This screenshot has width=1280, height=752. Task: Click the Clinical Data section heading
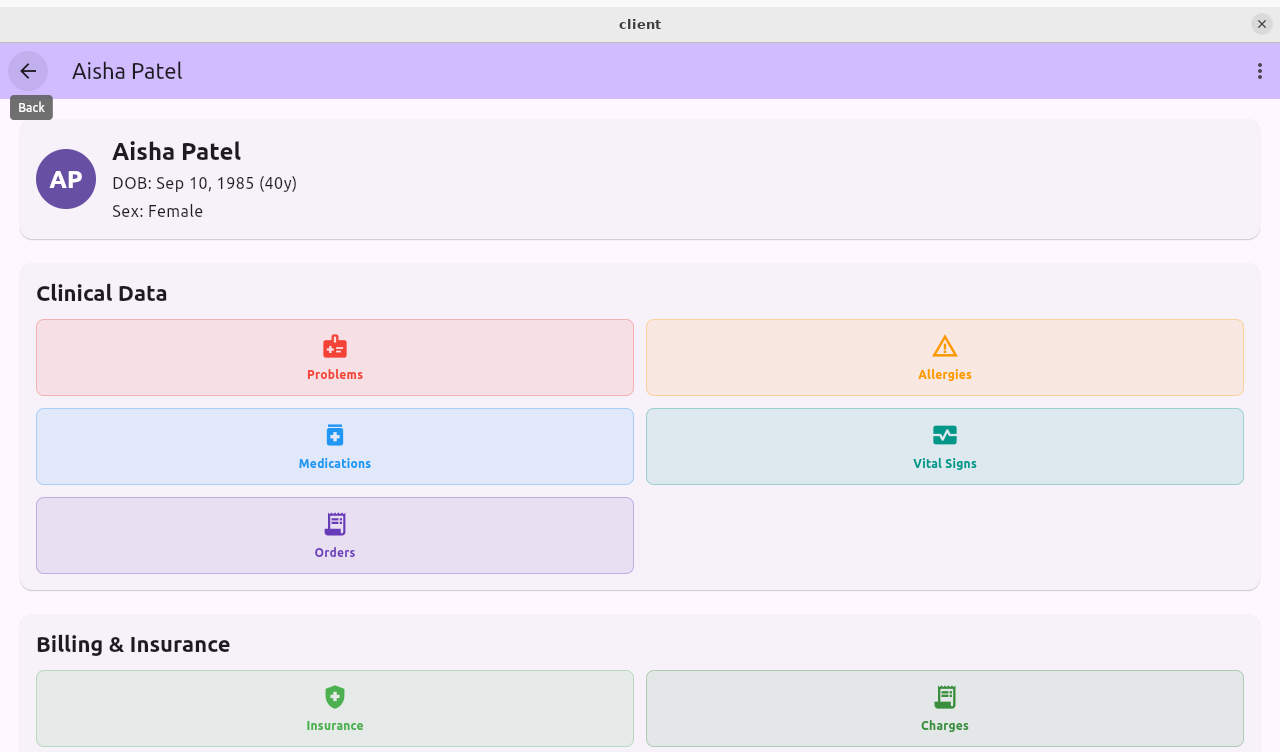101,293
